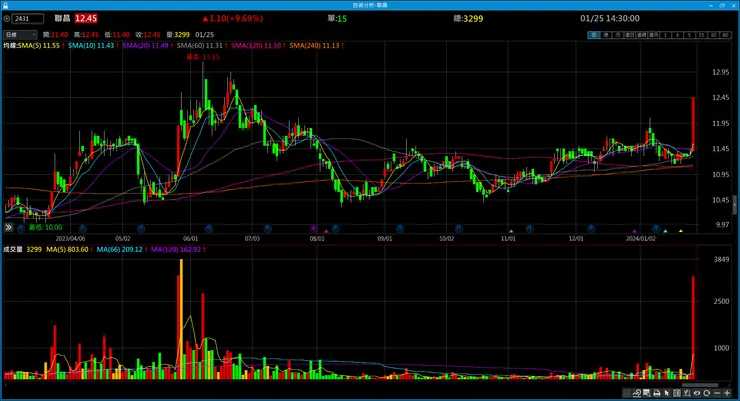Screen dimensions: 740x401
Task: Click the split panel layout icon
Action: coord(677,393)
